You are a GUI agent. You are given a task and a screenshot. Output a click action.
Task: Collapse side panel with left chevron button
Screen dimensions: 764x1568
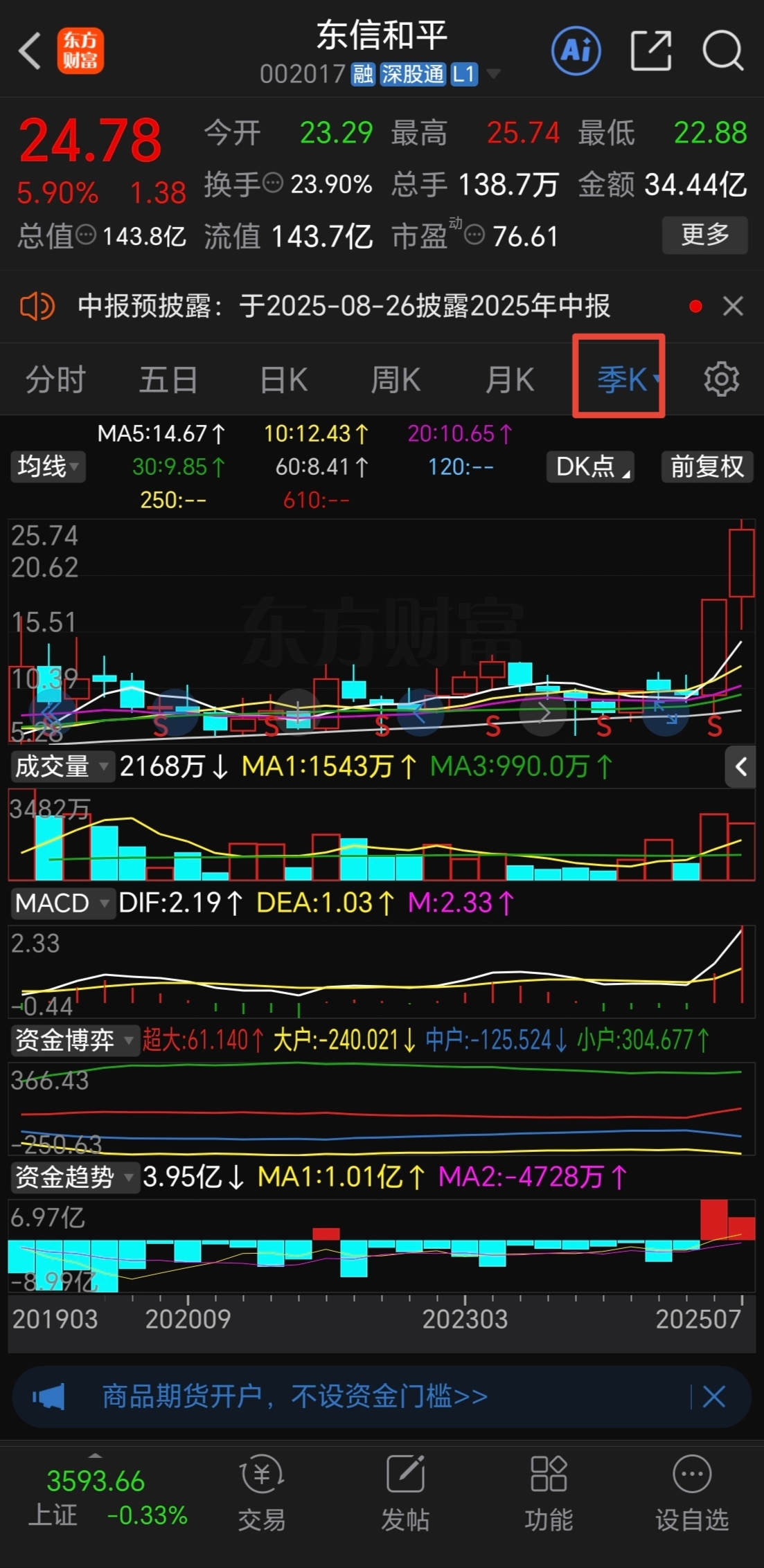740,766
